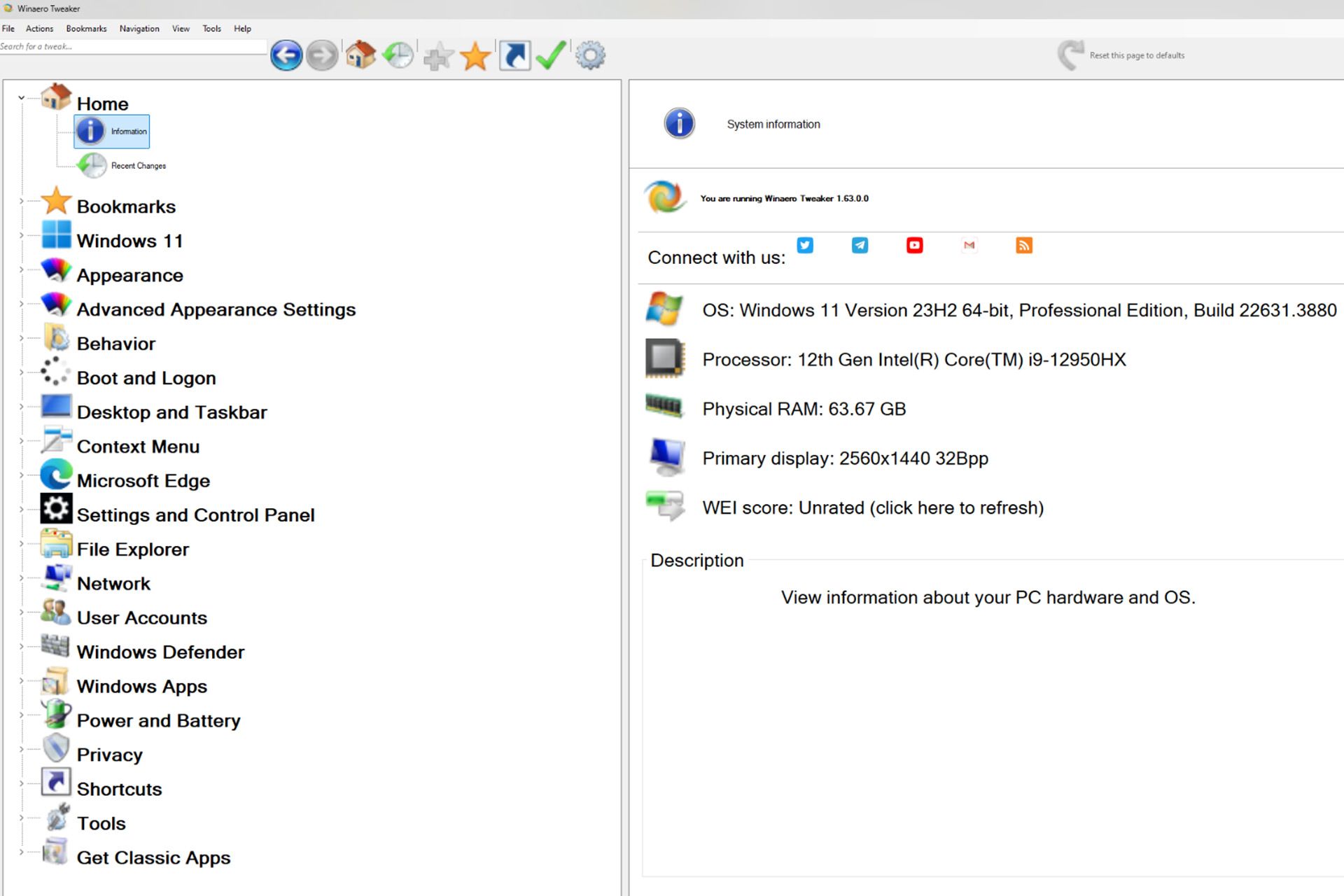Collapse the Home tree node

[22, 98]
